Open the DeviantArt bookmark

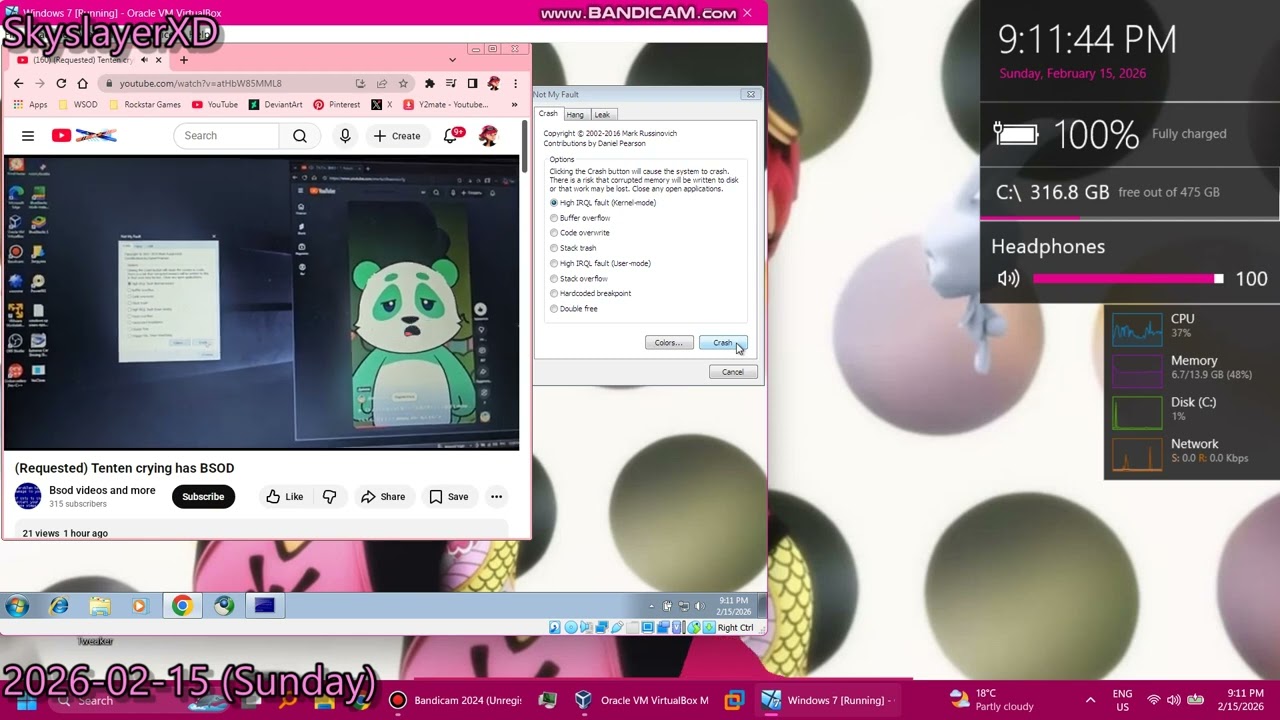[275, 105]
